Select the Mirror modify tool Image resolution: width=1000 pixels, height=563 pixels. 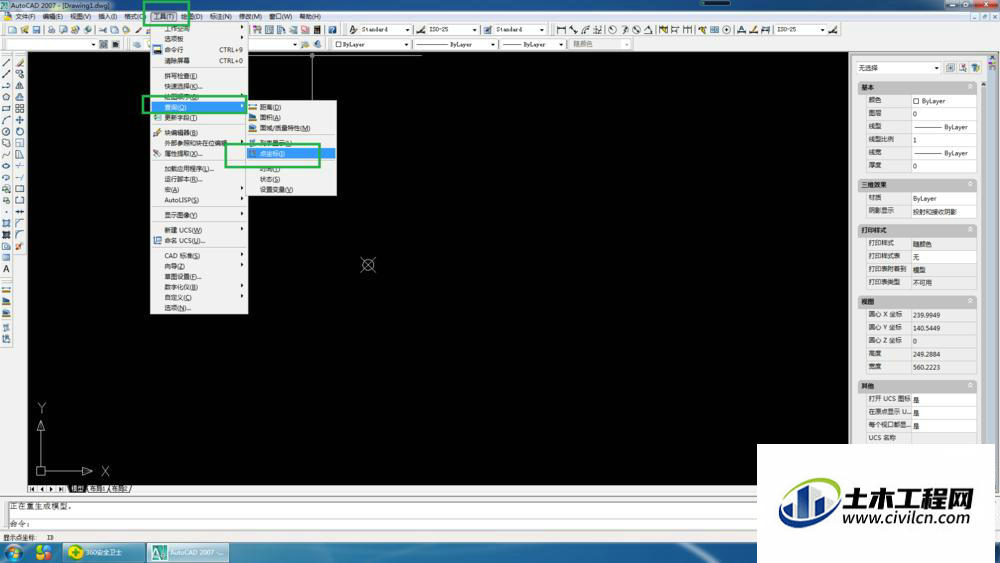20,85
